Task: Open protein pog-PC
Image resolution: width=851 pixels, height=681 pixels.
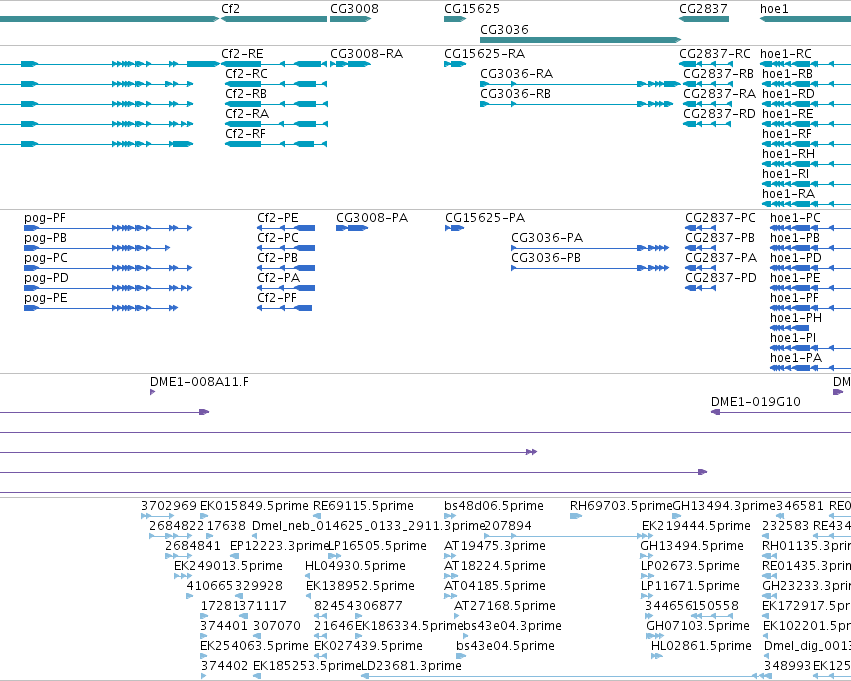Action: tap(46, 258)
